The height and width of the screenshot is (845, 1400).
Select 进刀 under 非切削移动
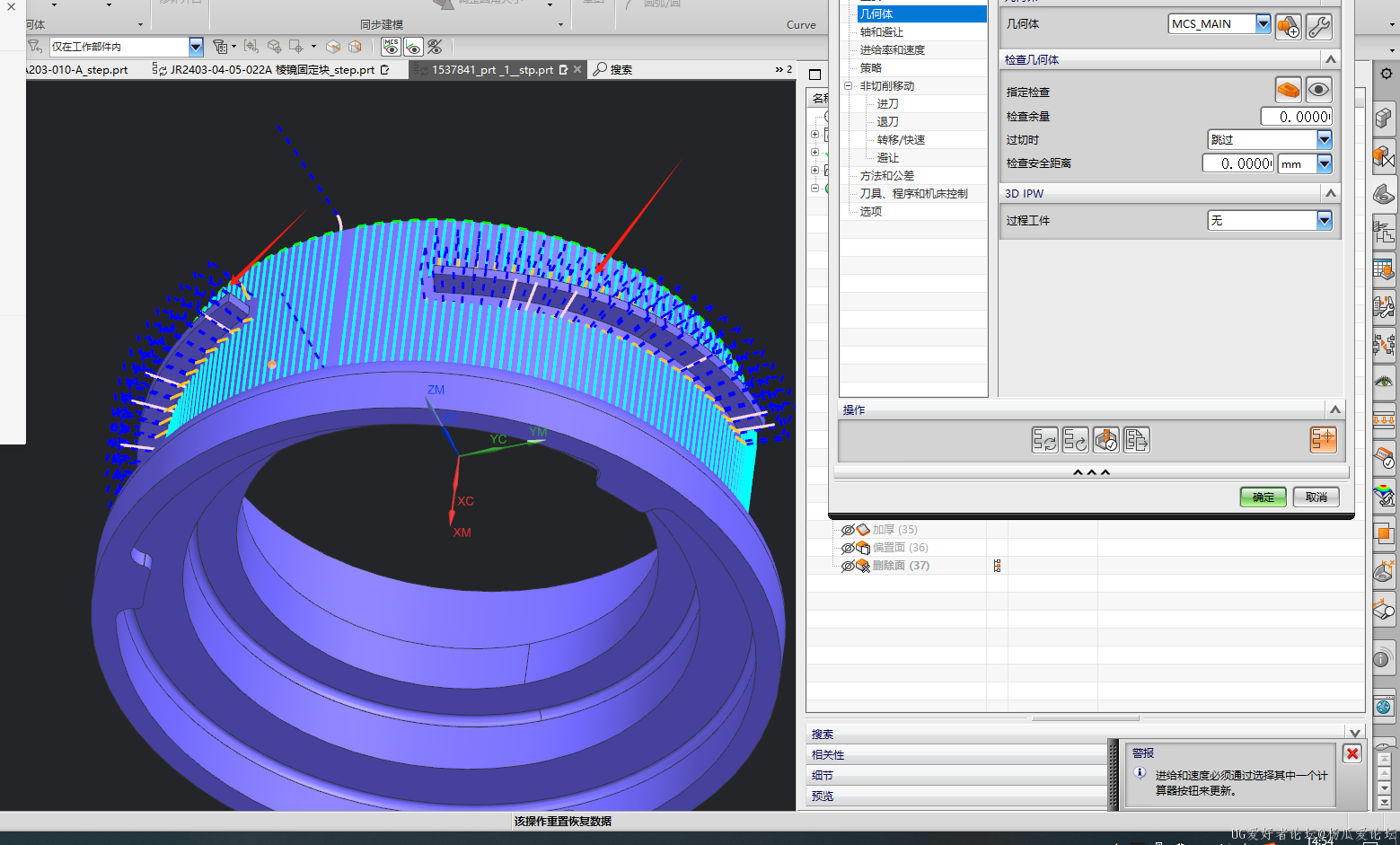pos(887,104)
